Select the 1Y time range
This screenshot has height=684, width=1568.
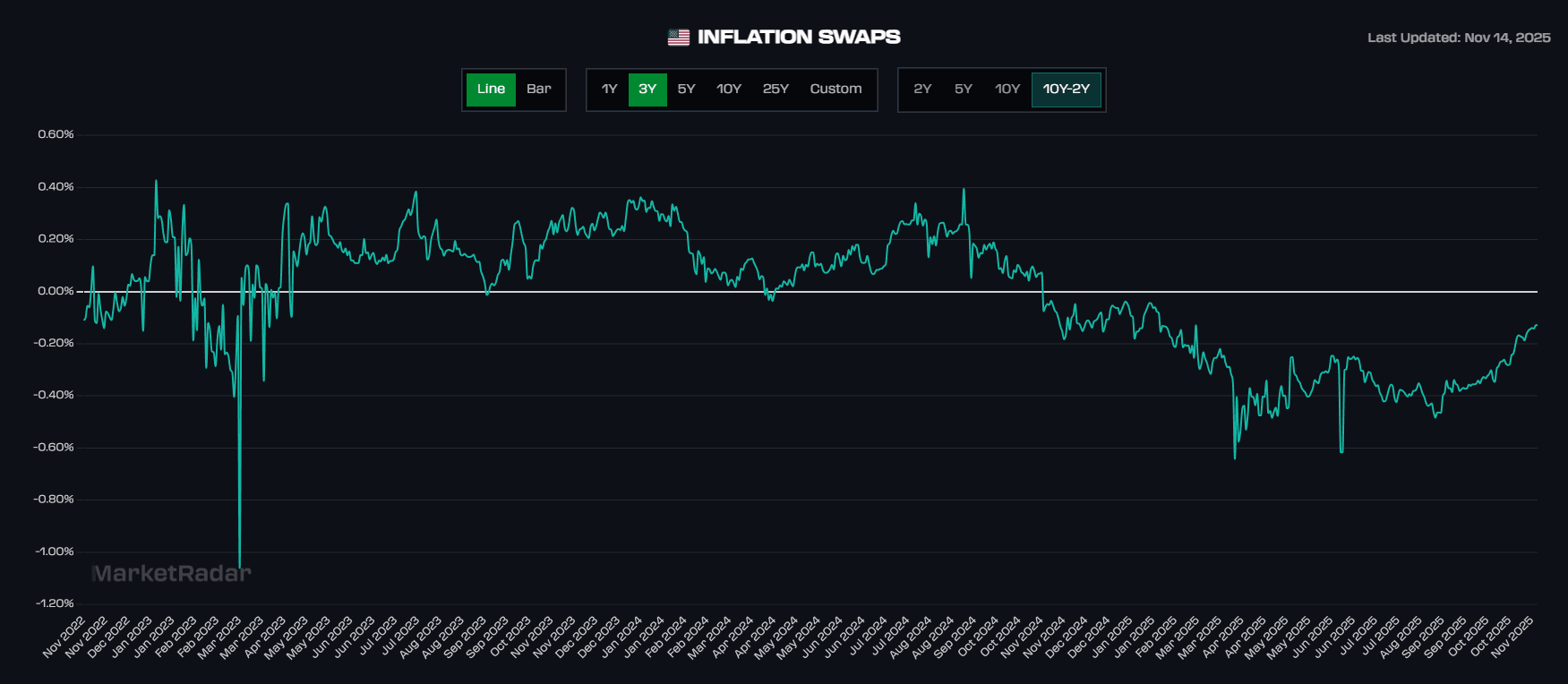[609, 90]
